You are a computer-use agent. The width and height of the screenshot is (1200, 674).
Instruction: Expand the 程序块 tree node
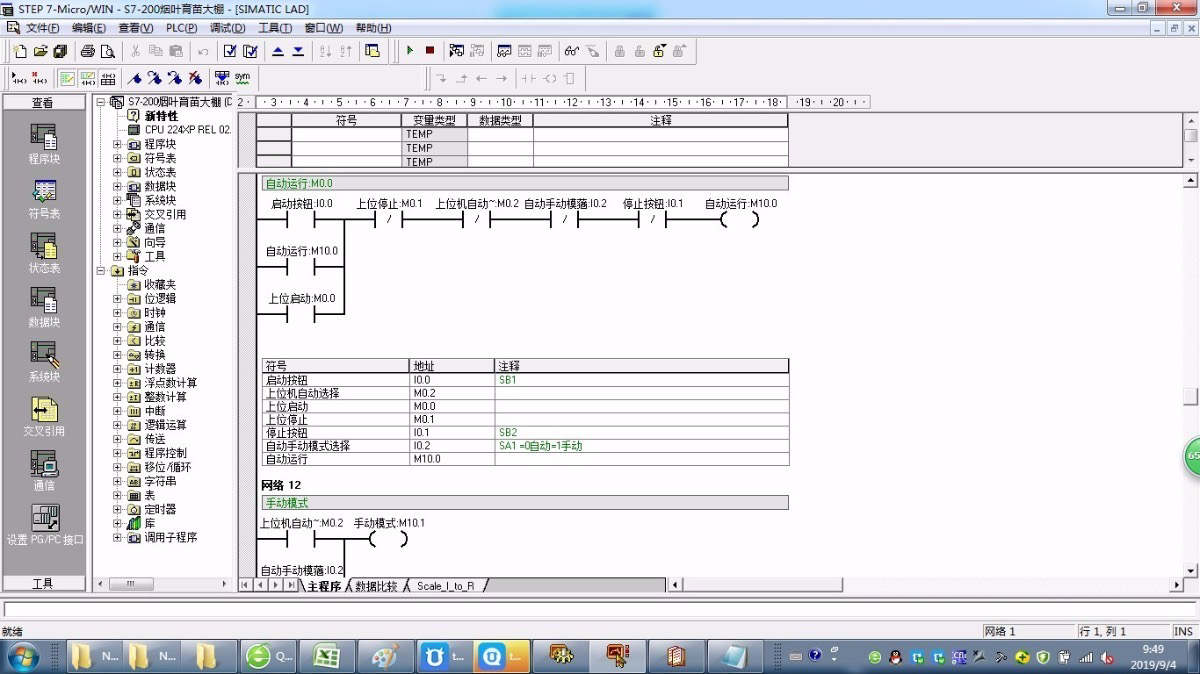(x=117, y=144)
